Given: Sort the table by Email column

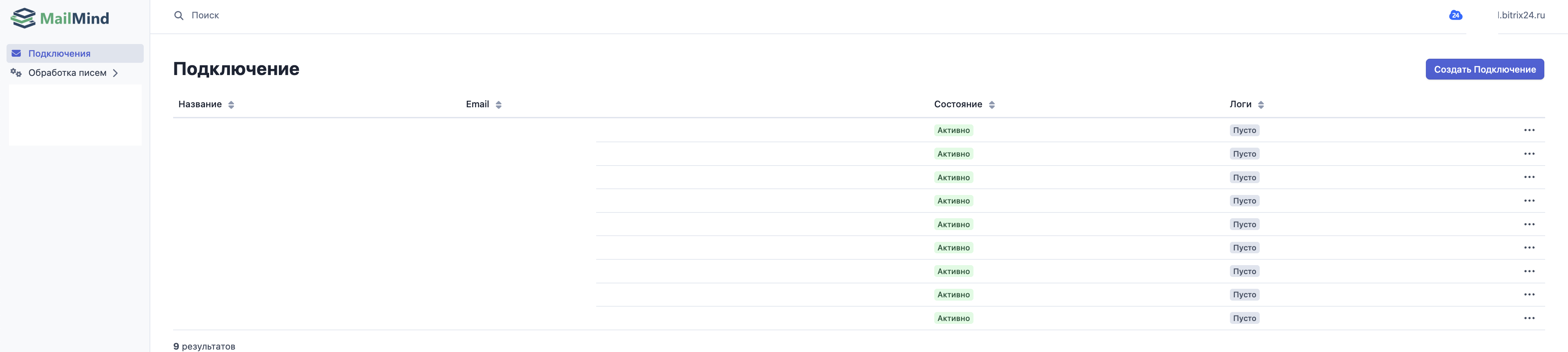Looking at the screenshot, I should tap(498, 104).
